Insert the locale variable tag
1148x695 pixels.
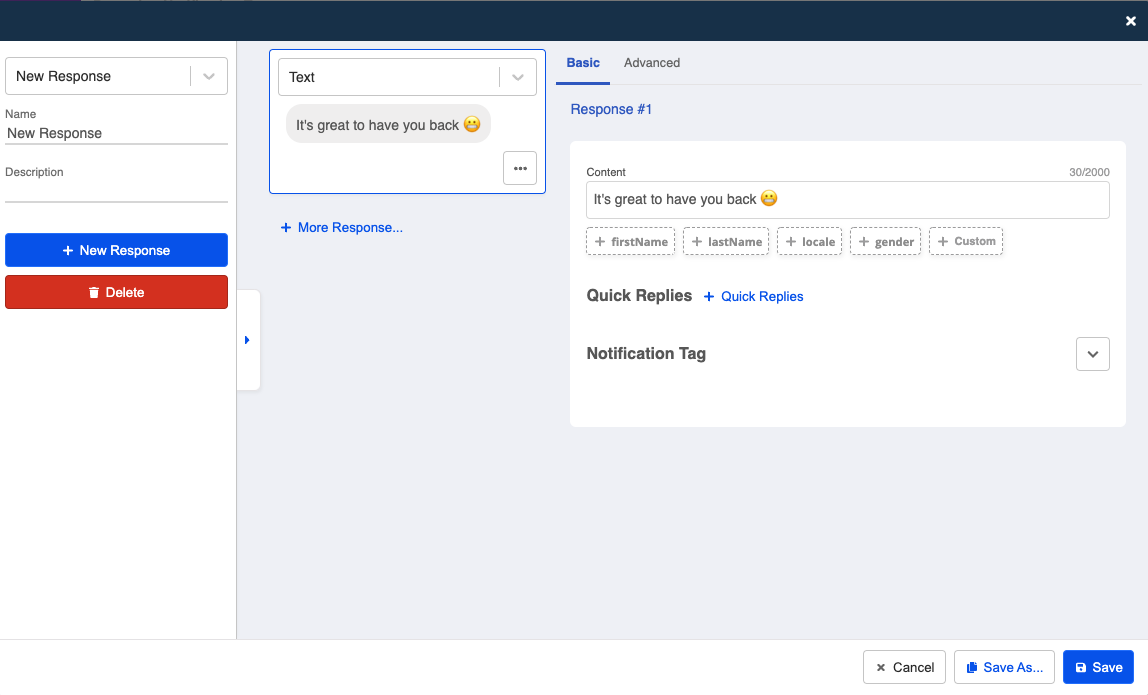[809, 242]
